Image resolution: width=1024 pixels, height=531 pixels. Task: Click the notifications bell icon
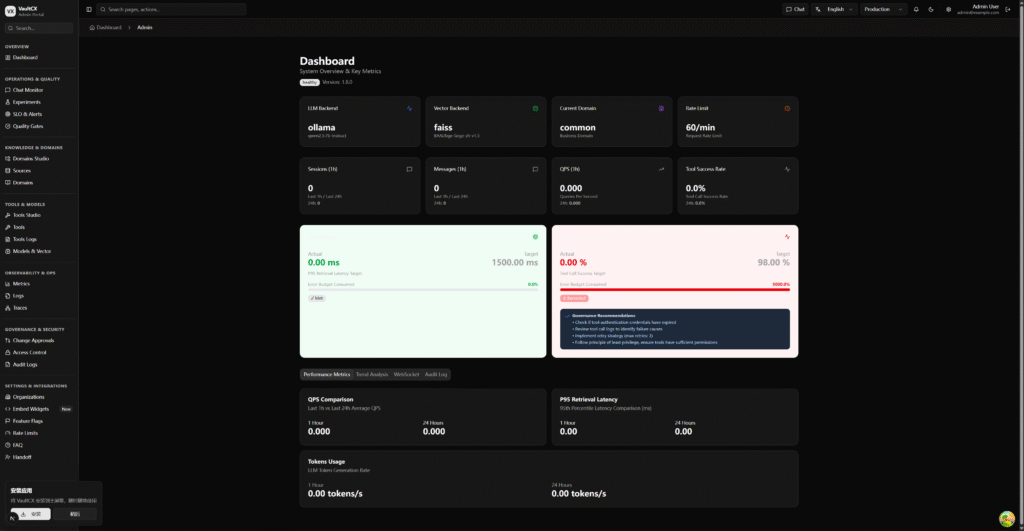[x=916, y=9]
